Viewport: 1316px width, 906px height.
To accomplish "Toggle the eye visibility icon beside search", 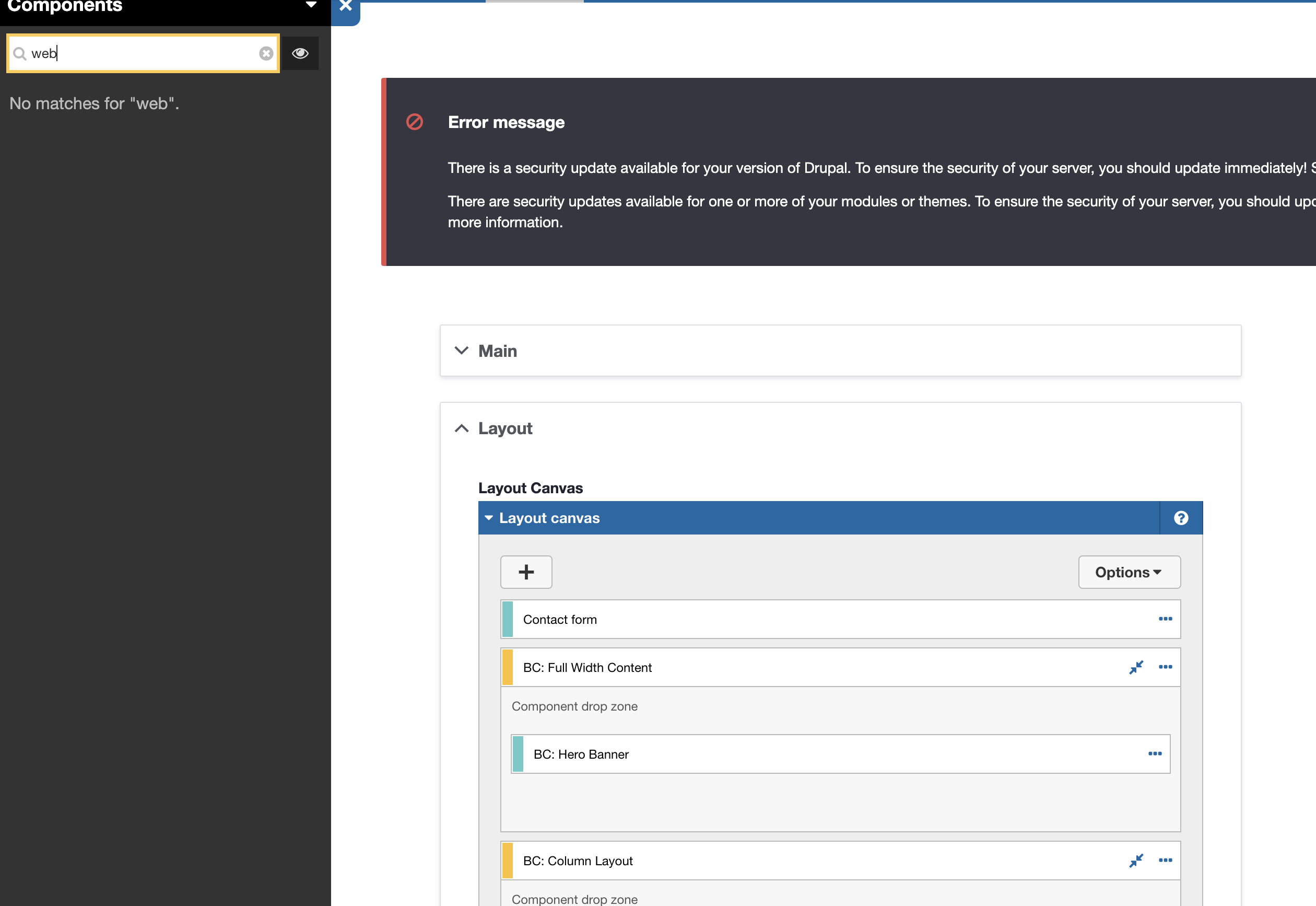I will pos(300,53).
